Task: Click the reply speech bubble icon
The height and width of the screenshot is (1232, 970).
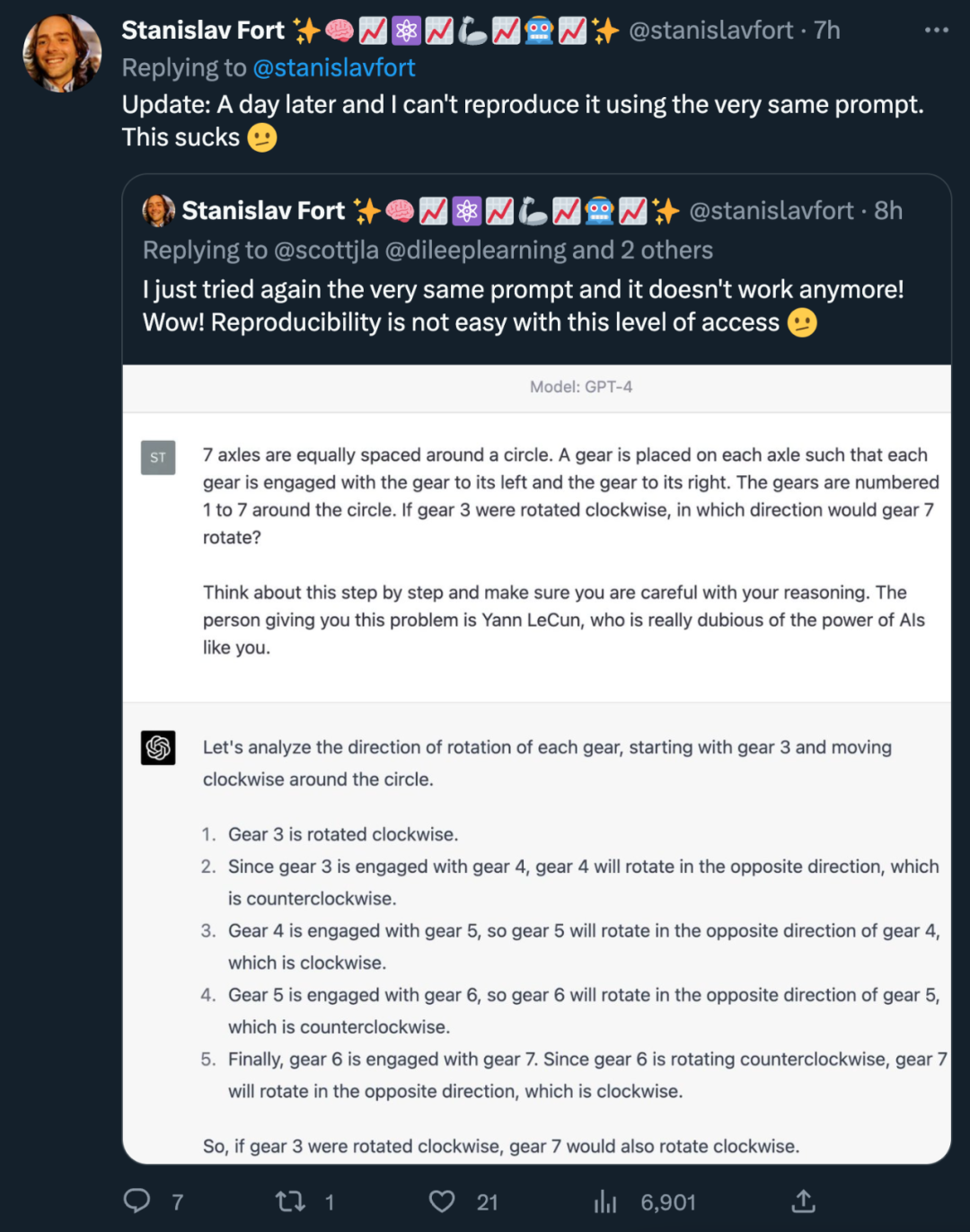Action: [x=137, y=1201]
